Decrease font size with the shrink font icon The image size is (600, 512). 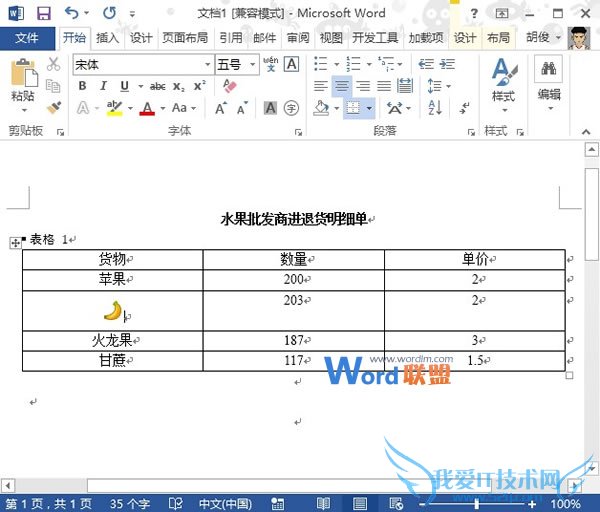tap(242, 108)
